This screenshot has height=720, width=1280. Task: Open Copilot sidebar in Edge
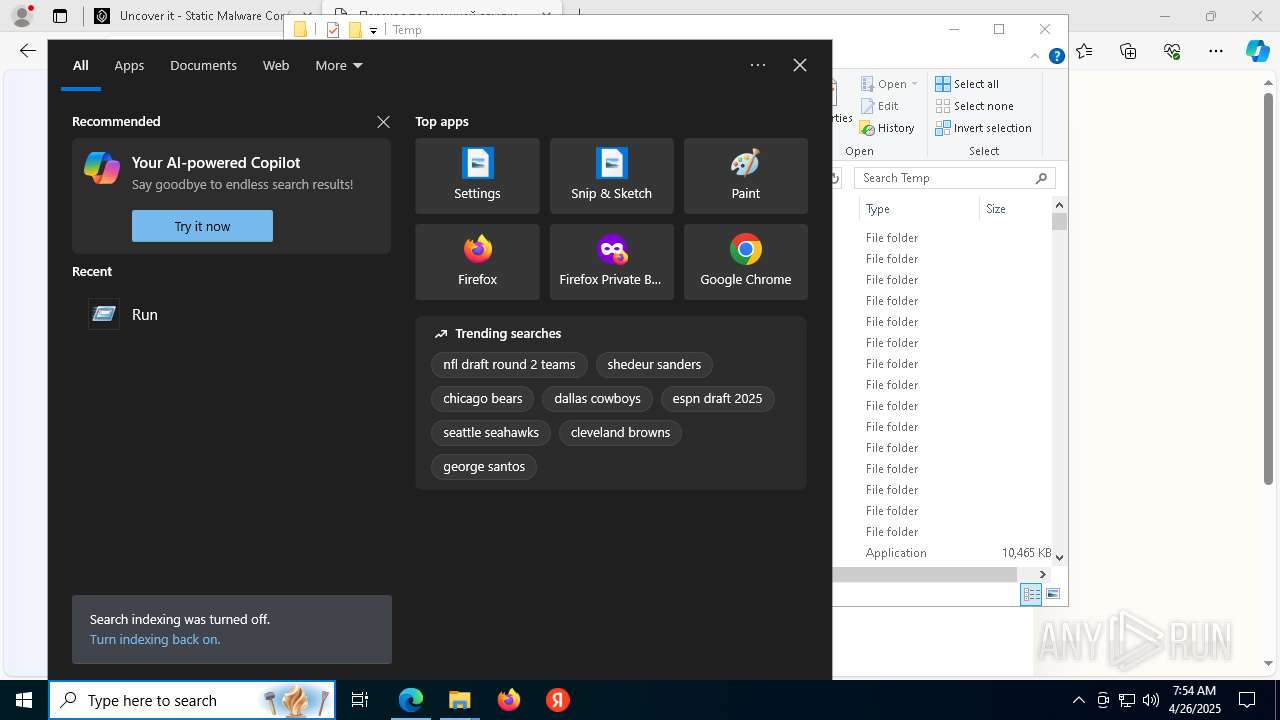(x=1258, y=51)
